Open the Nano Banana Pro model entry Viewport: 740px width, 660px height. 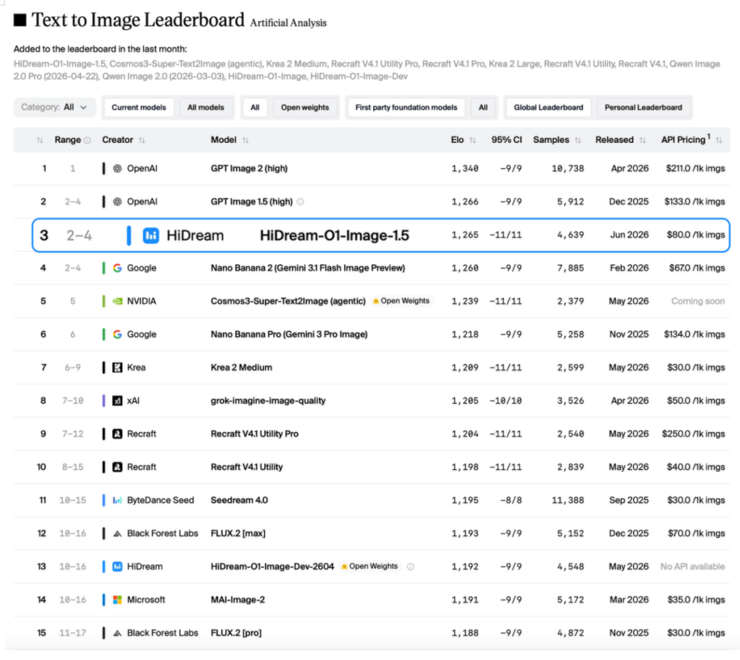point(289,334)
